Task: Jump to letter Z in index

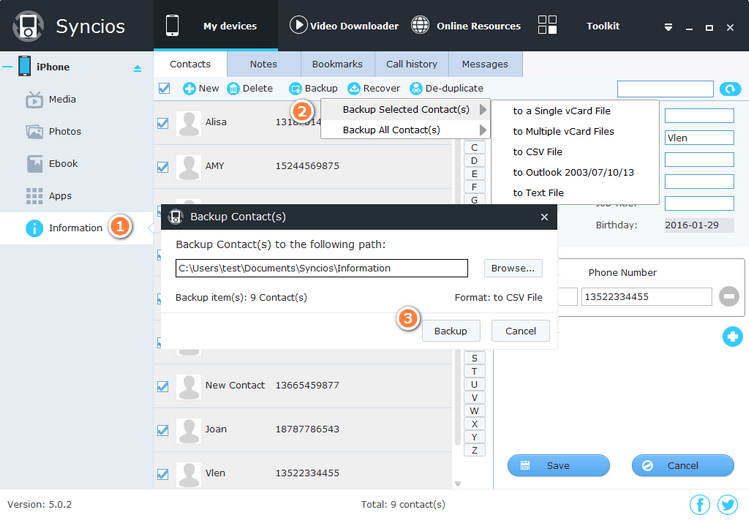Action: coord(474,450)
